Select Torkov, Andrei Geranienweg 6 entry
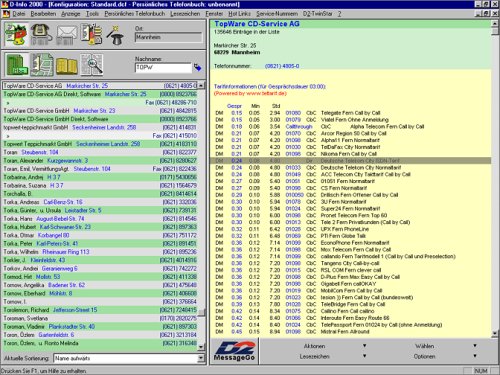Image resolution: width=500 pixels, height=375 pixels. pos(100,268)
